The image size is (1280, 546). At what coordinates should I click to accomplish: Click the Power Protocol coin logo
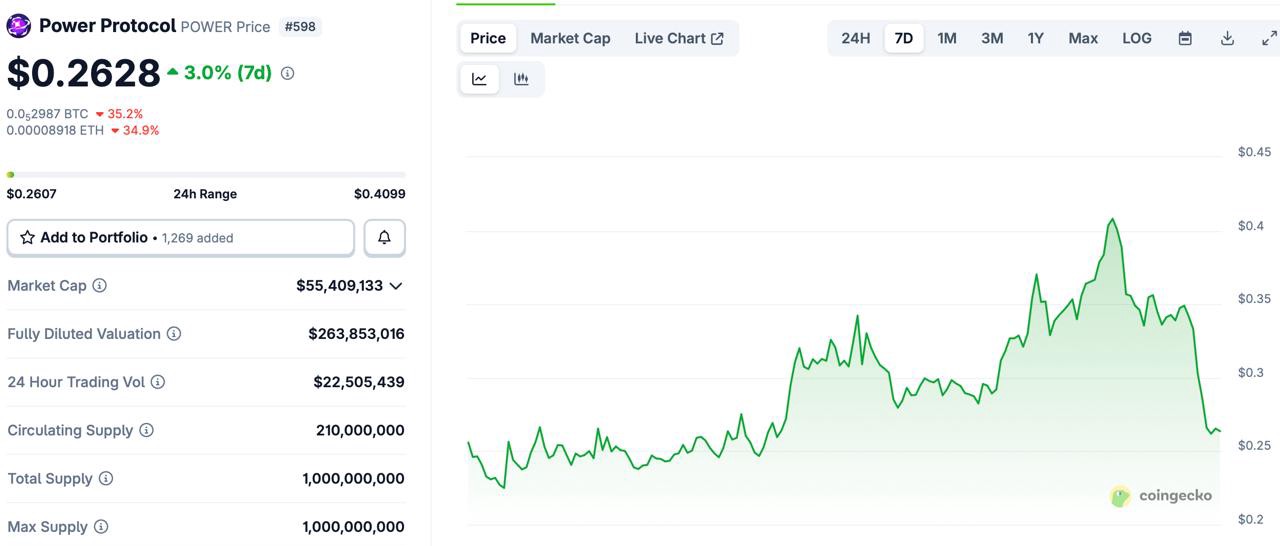[19, 26]
